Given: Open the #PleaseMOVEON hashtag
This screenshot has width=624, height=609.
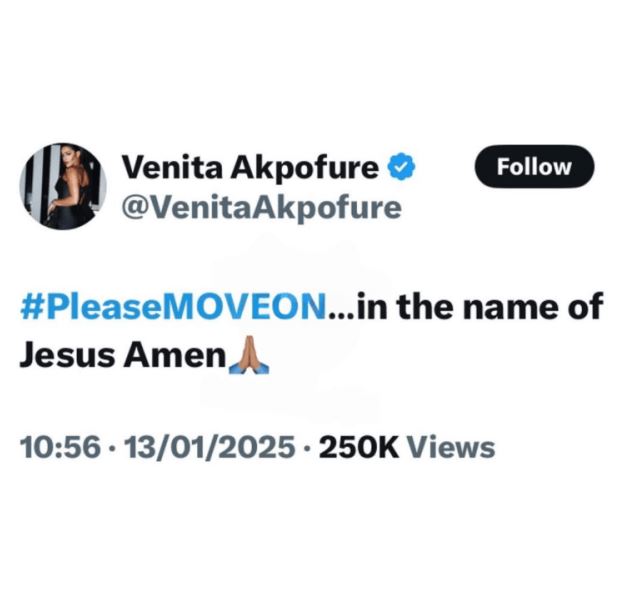Looking at the screenshot, I should coord(173,307).
